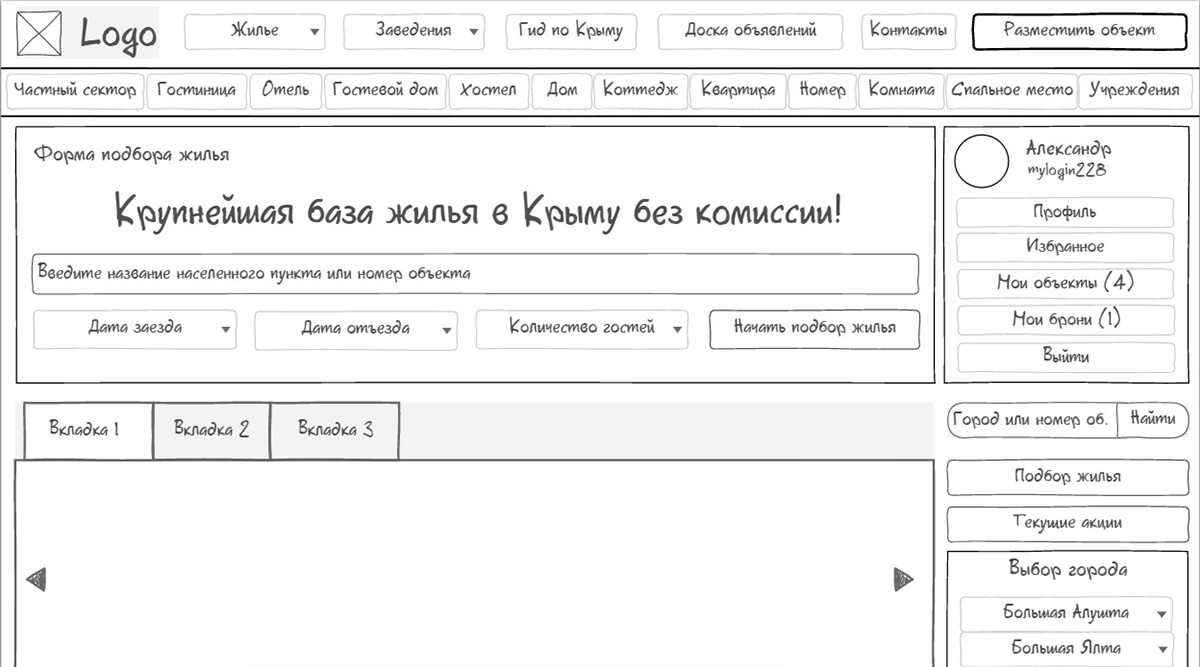
Task: Open the Контакты page
Action: pyautogui.click(x=908, y=31)
